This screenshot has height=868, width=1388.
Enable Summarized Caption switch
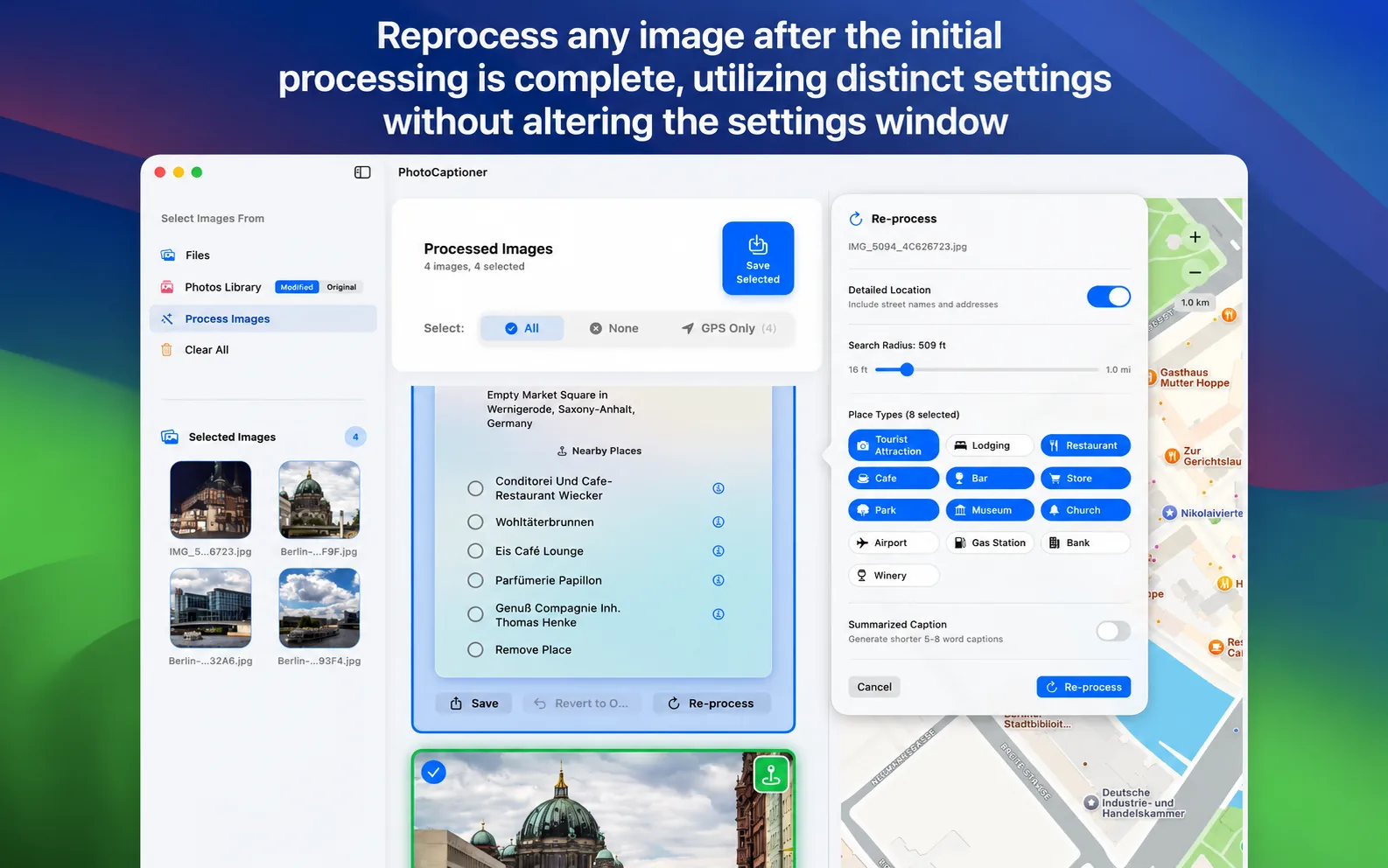coord(1112,631)
